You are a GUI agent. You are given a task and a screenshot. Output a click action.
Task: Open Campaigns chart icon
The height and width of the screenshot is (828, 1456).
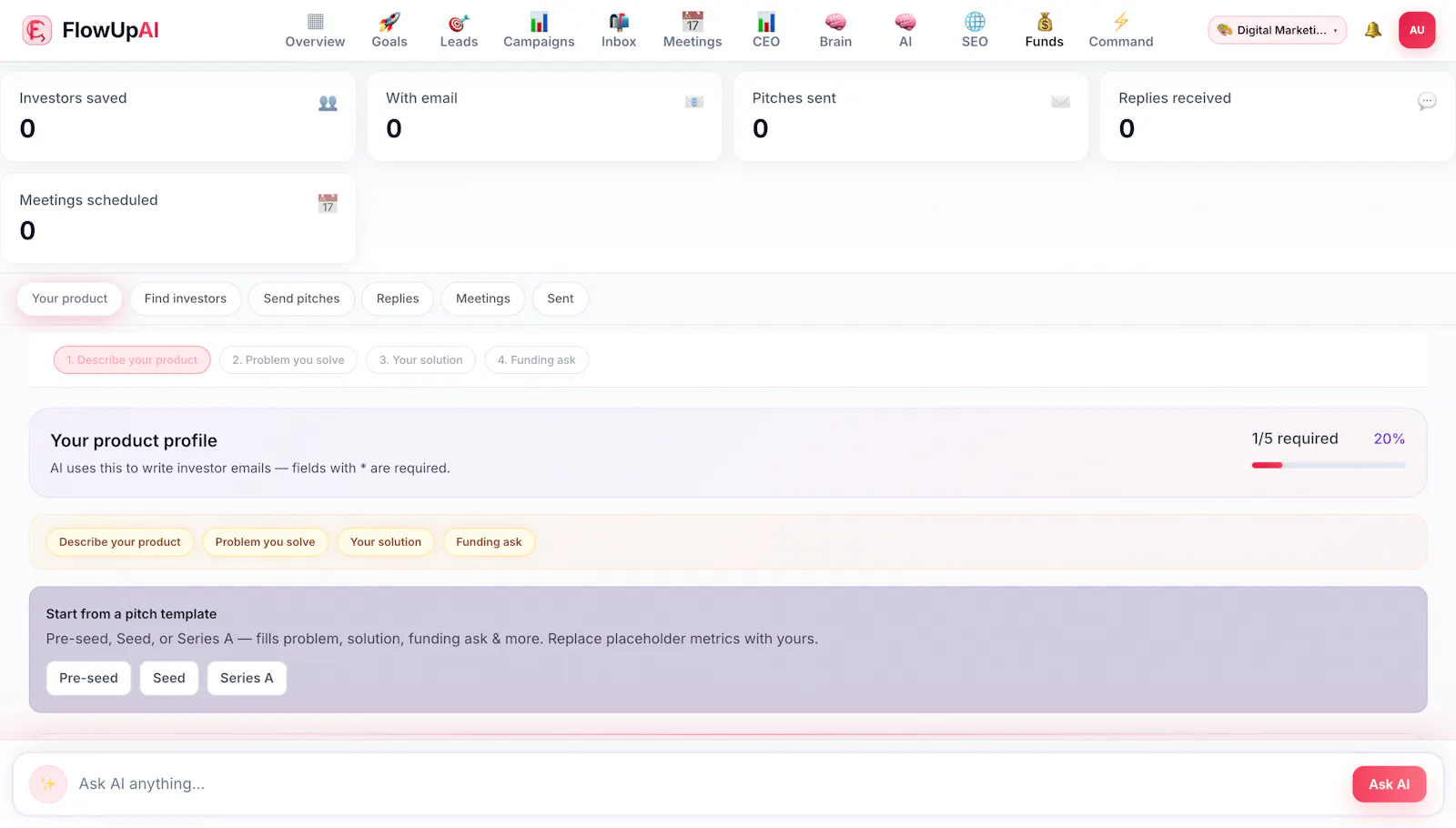click(539, 22)
